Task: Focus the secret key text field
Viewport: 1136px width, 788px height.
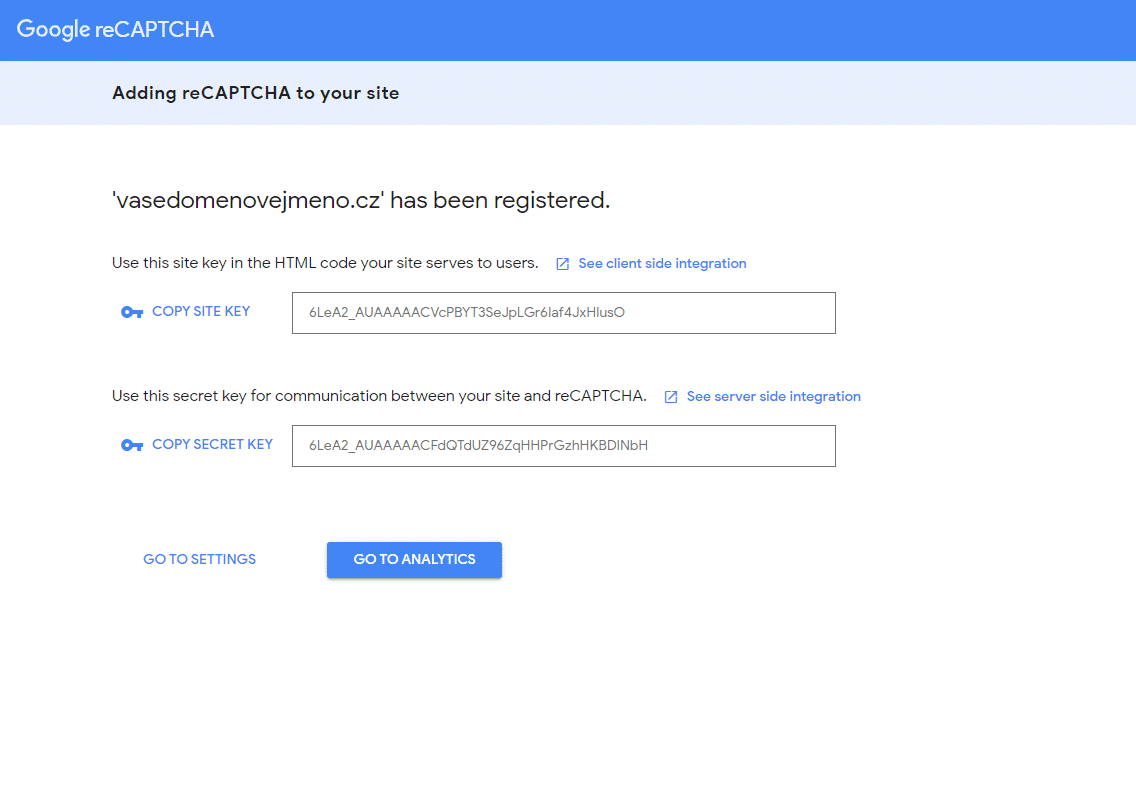Action: point(564,446)
